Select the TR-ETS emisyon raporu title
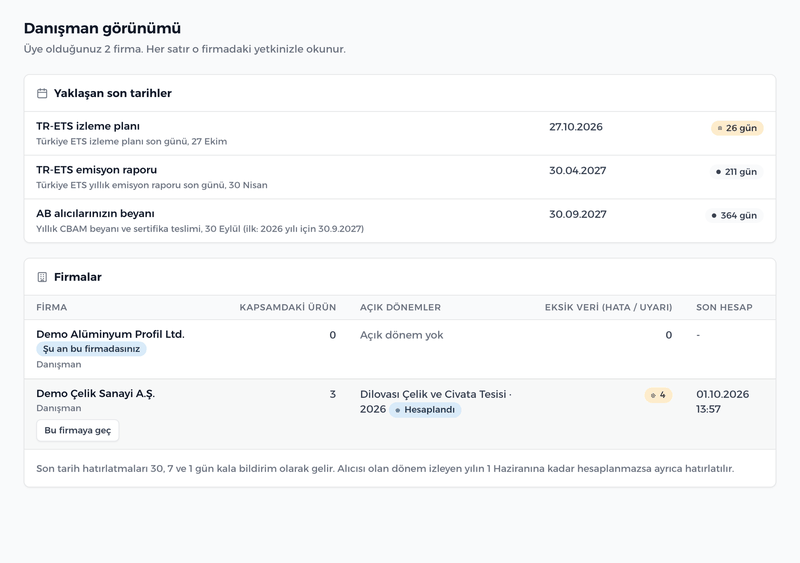 [x=96, y=170]
